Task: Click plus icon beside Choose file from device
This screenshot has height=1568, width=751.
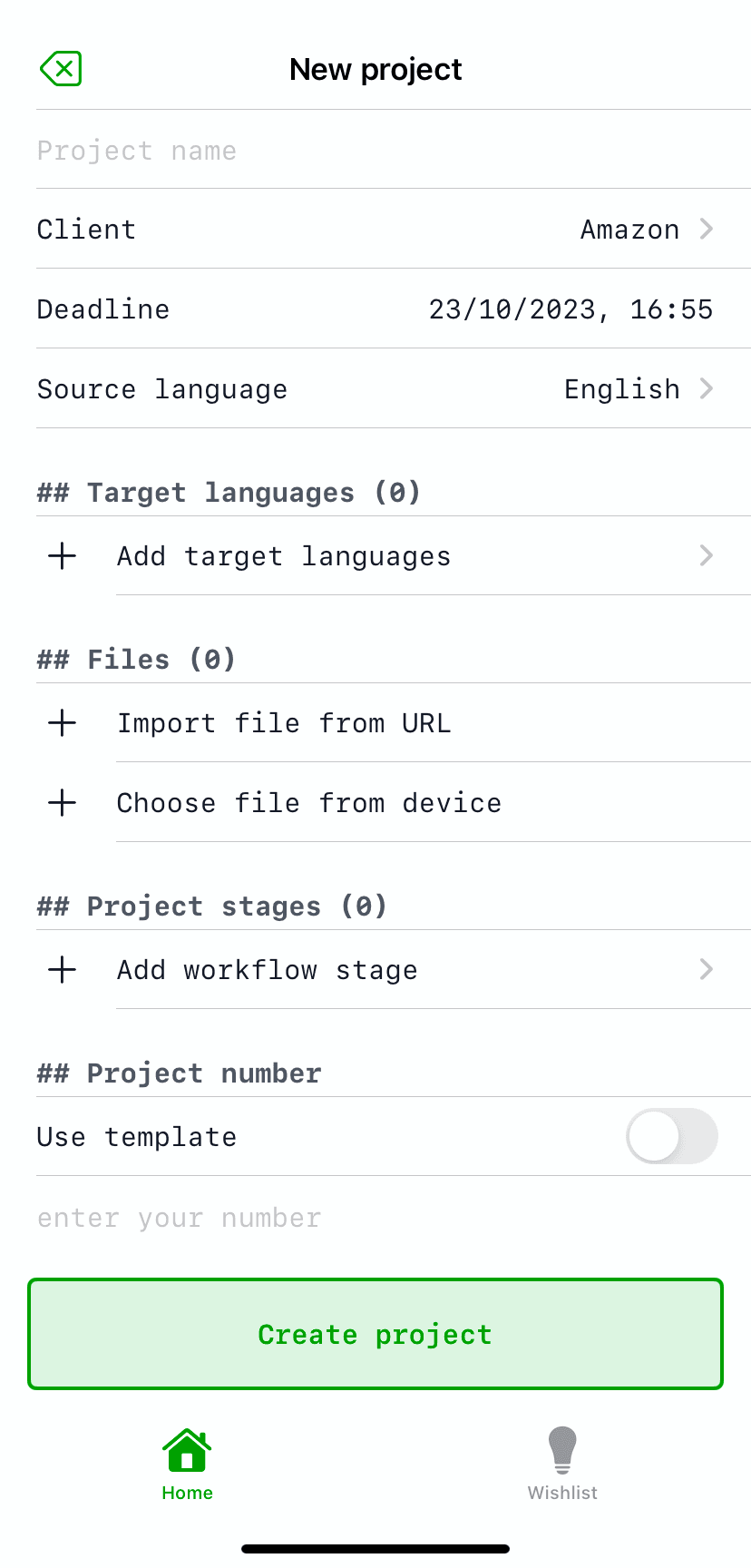Action: coord(62,803)
